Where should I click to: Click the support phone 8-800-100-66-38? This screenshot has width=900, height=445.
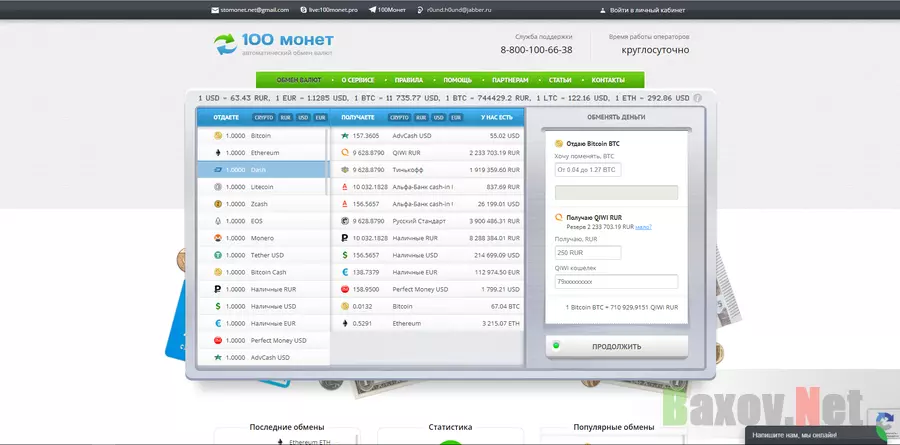[536, 50]
